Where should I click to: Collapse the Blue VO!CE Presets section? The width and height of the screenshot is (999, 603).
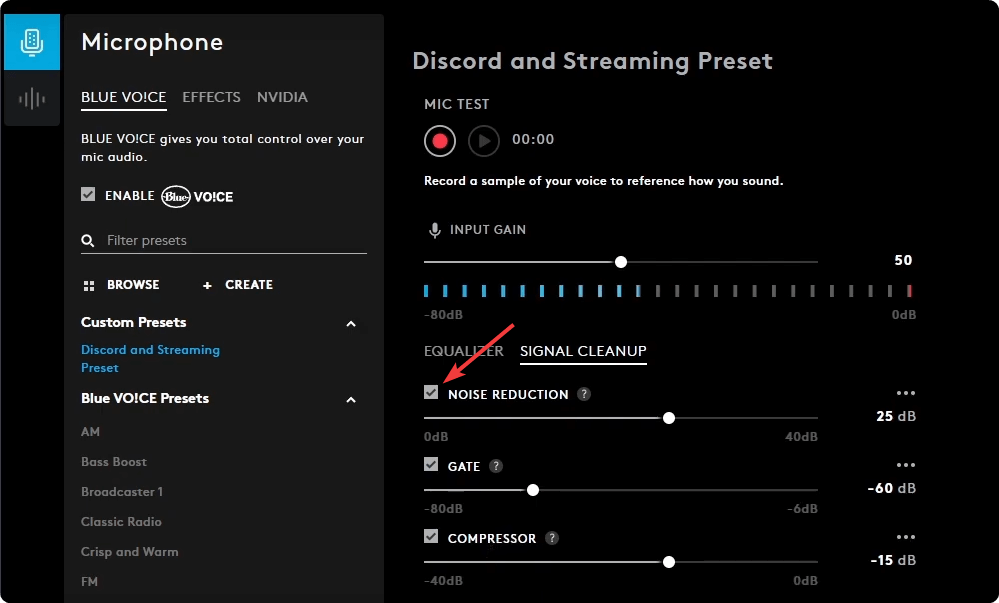pos(350,400)
